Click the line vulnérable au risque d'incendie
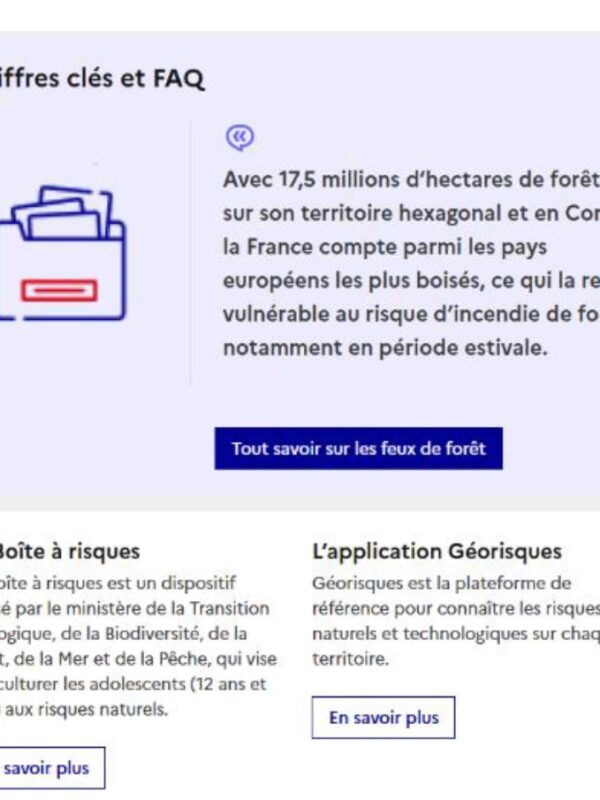 [411, 314]
